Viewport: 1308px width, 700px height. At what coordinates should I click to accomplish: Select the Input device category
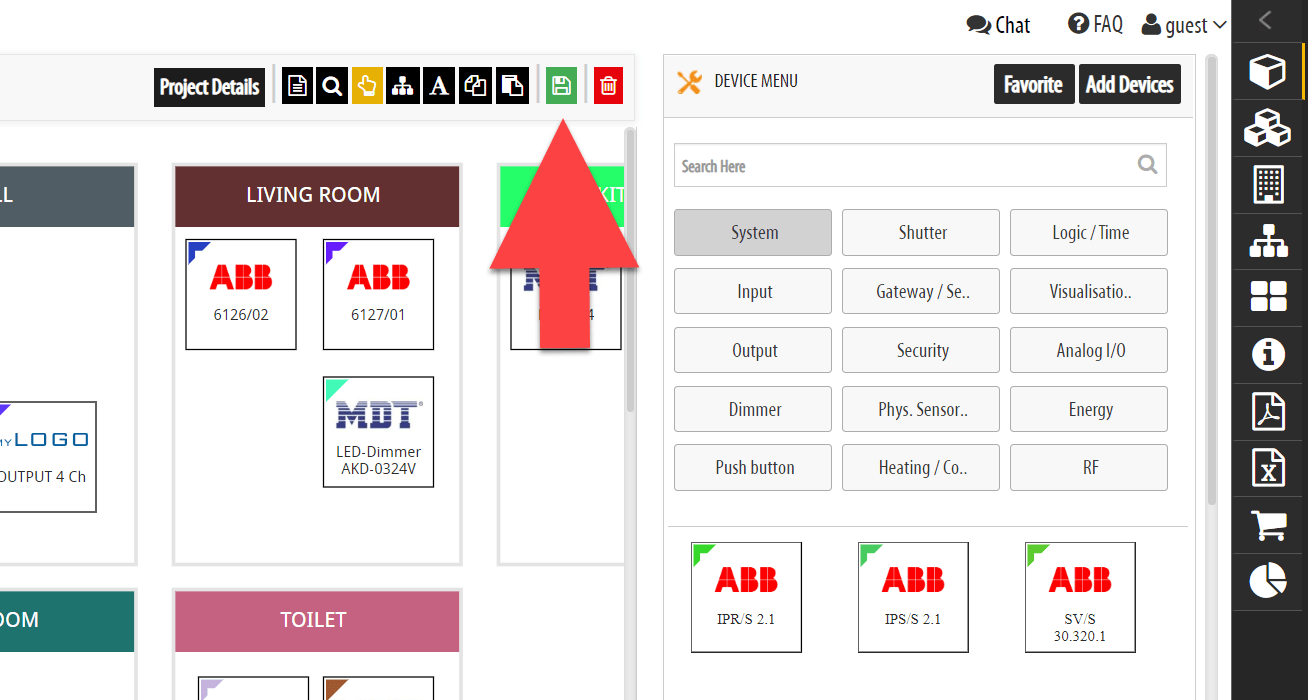[753, 292]
